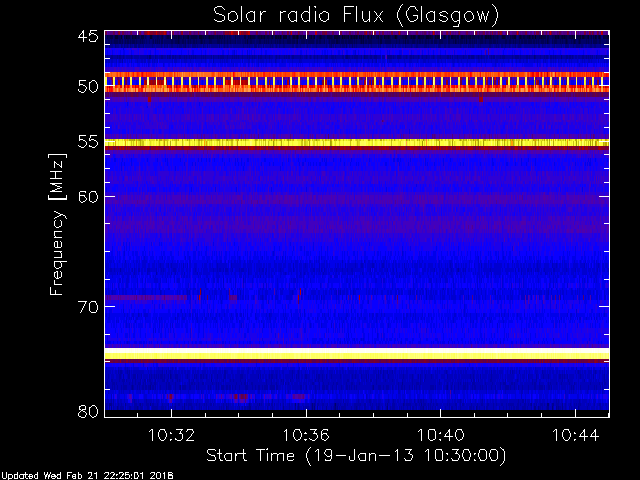Click the 55 MHz axis value

88,142
